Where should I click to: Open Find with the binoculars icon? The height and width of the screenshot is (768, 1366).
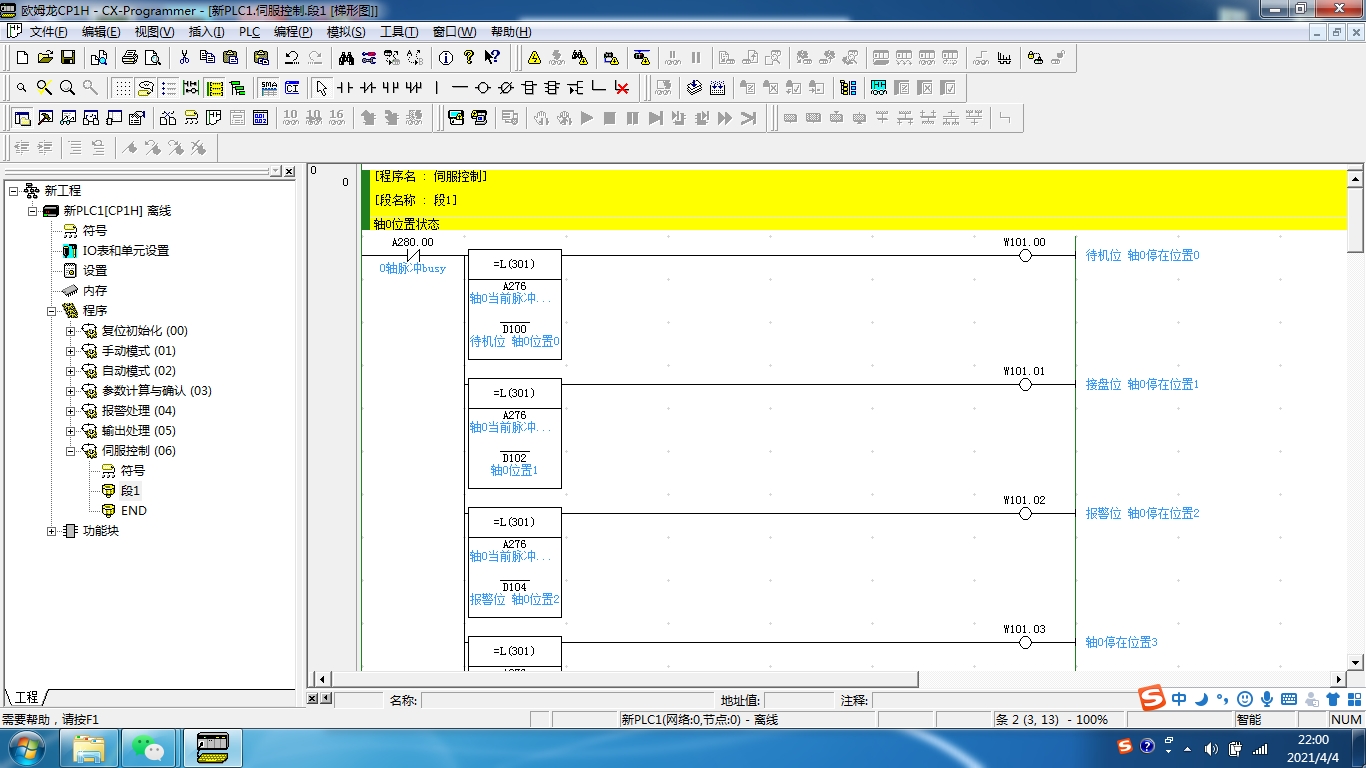pos(346,58)
